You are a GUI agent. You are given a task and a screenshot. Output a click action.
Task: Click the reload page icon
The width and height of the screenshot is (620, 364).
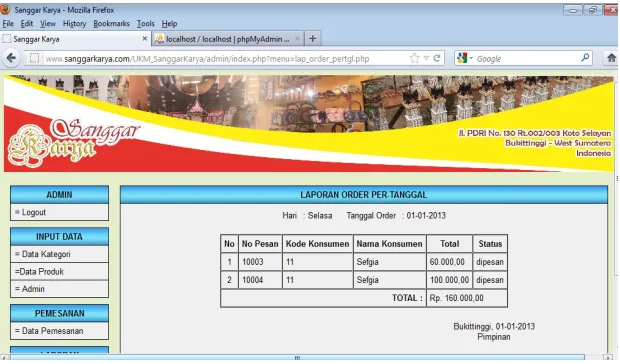(437, 58)
